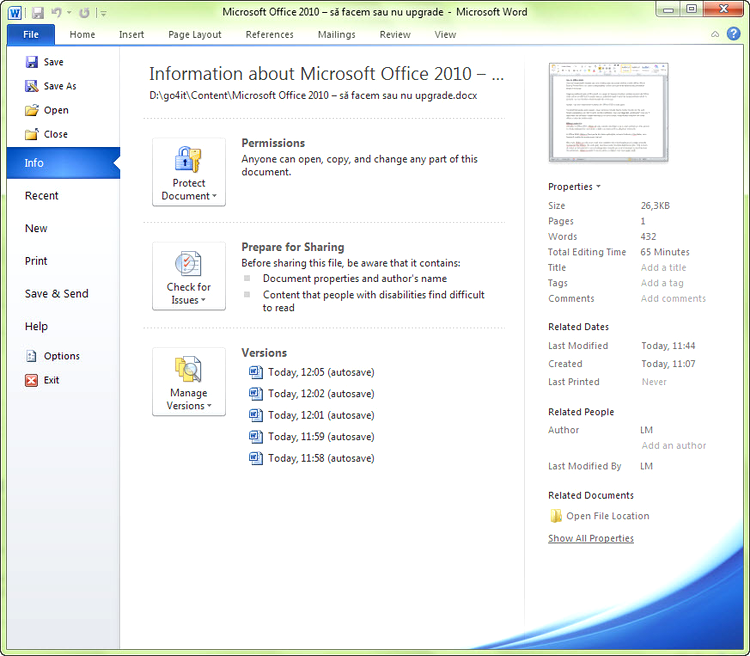Open the Today, 12:05 autosave version
Screen dimensions: 750x656
point(312,372)
